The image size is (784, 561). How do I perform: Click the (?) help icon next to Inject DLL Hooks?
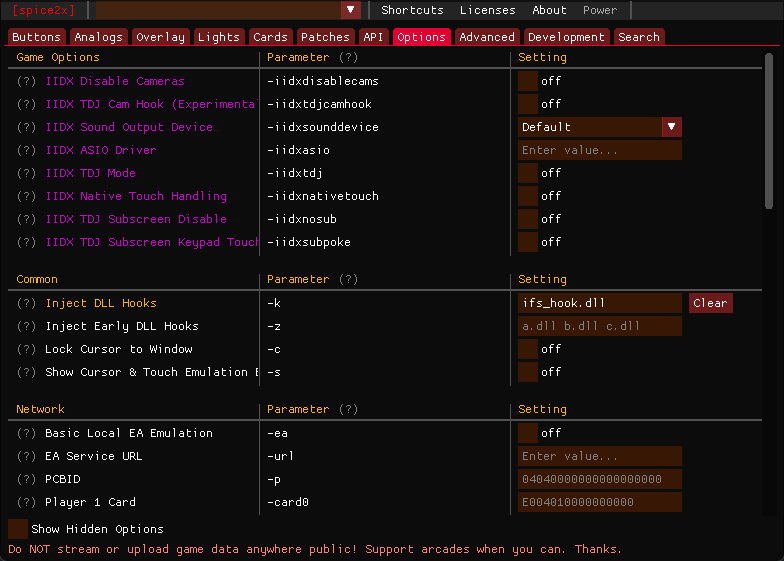point(27,303)
